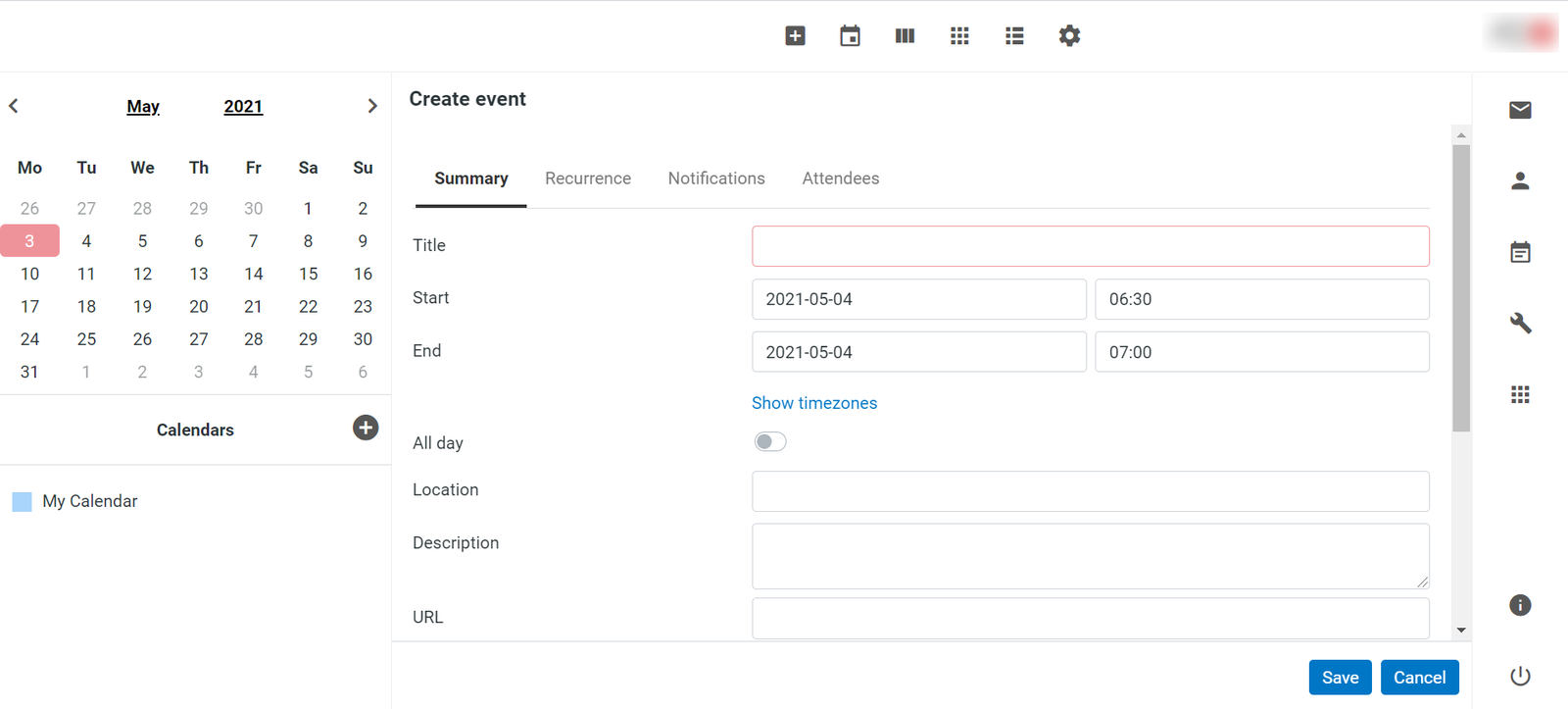Click the form's vertical scrollbar thumb
Viewport: 1568px width, 709px height.
point(1461,288)
